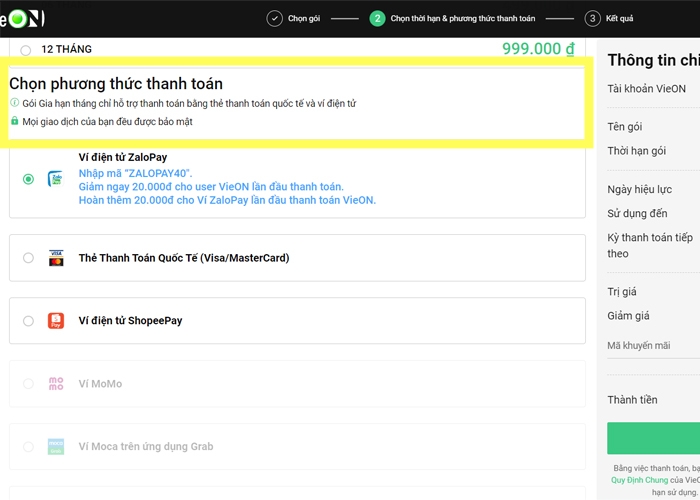This screenshot has height=500, width=700.
Task: Click the ZaloPay wallet logo
Action: click(56, 179)
